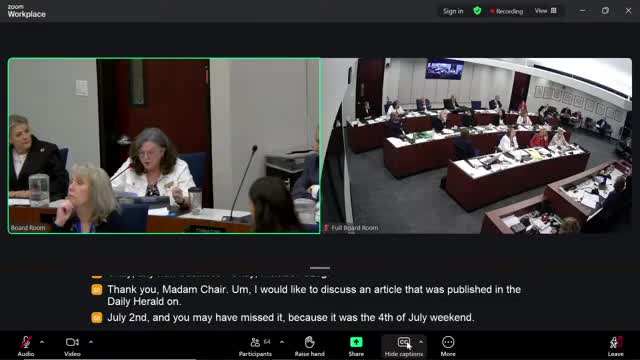Click the speaker avatar beside 'July 2nd' caption

pos(97,318)
